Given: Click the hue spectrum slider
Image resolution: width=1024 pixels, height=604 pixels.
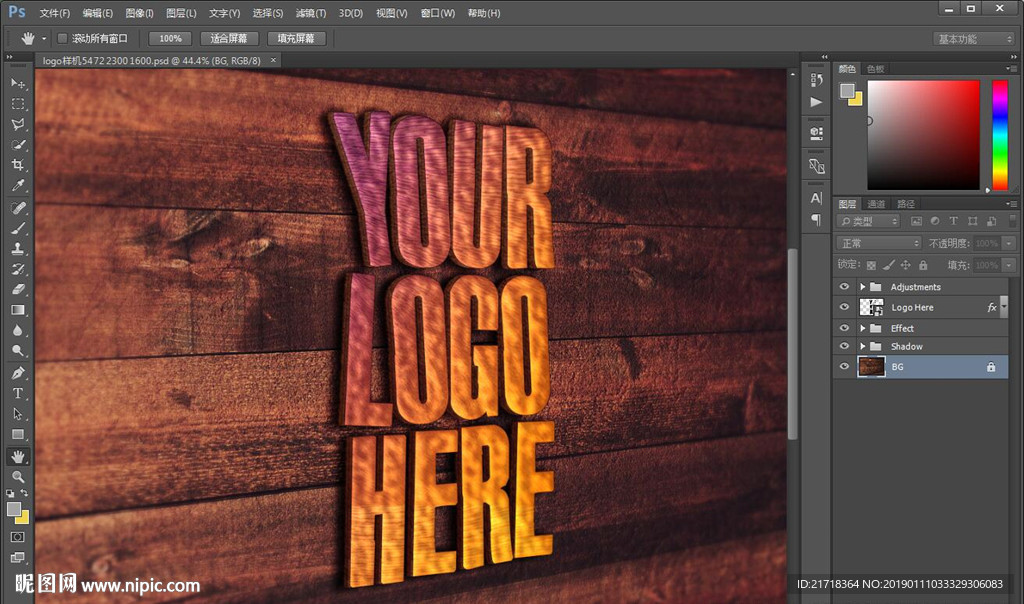Looking at the screenshot, I should coord(1000,135).
